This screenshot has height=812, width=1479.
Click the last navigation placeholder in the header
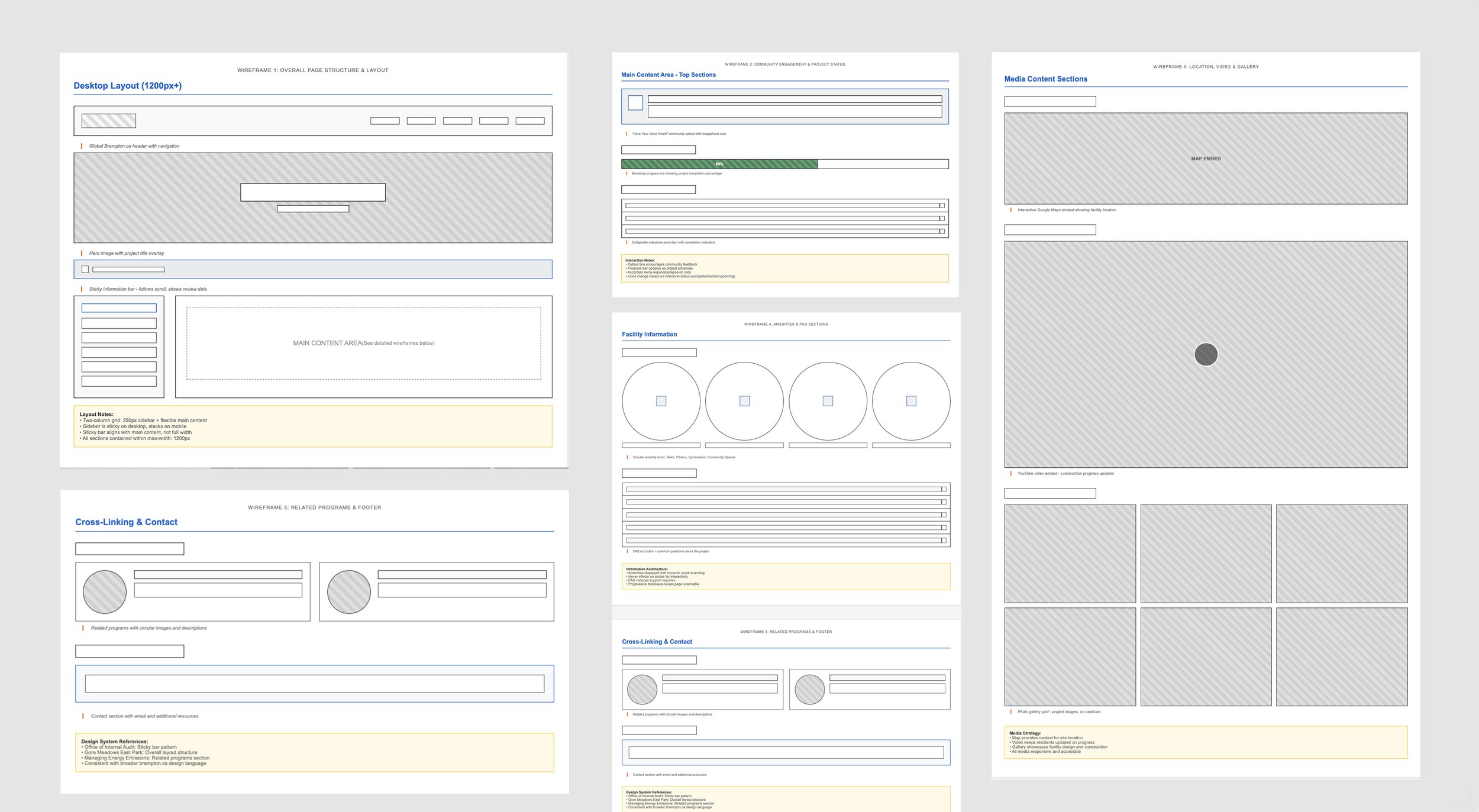(x=529, y=121)
